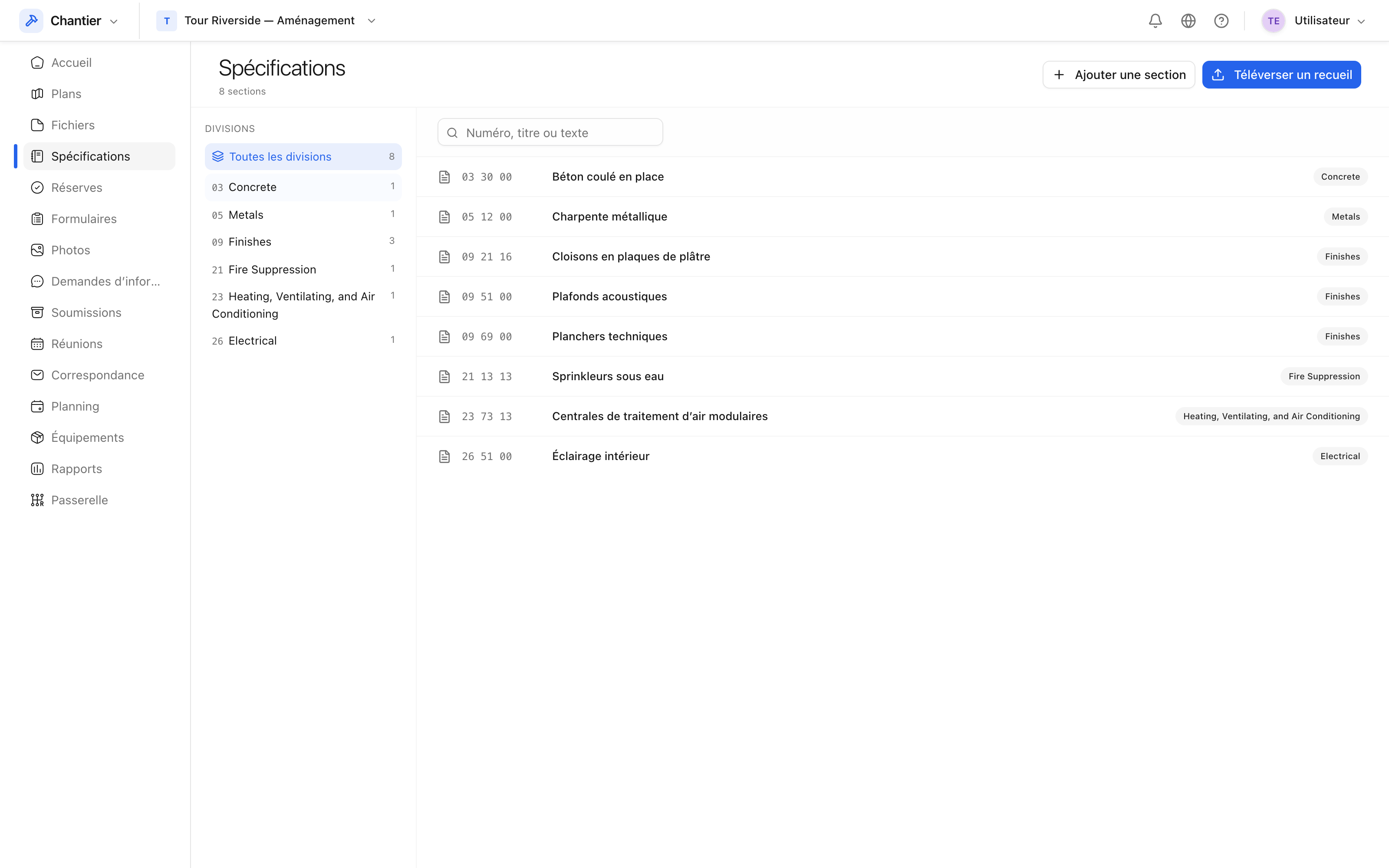Viewport: 1389px width, 868px height.
Task: Open Demandes d'infor… in the sidebar
Action: [x=99, y=281]
